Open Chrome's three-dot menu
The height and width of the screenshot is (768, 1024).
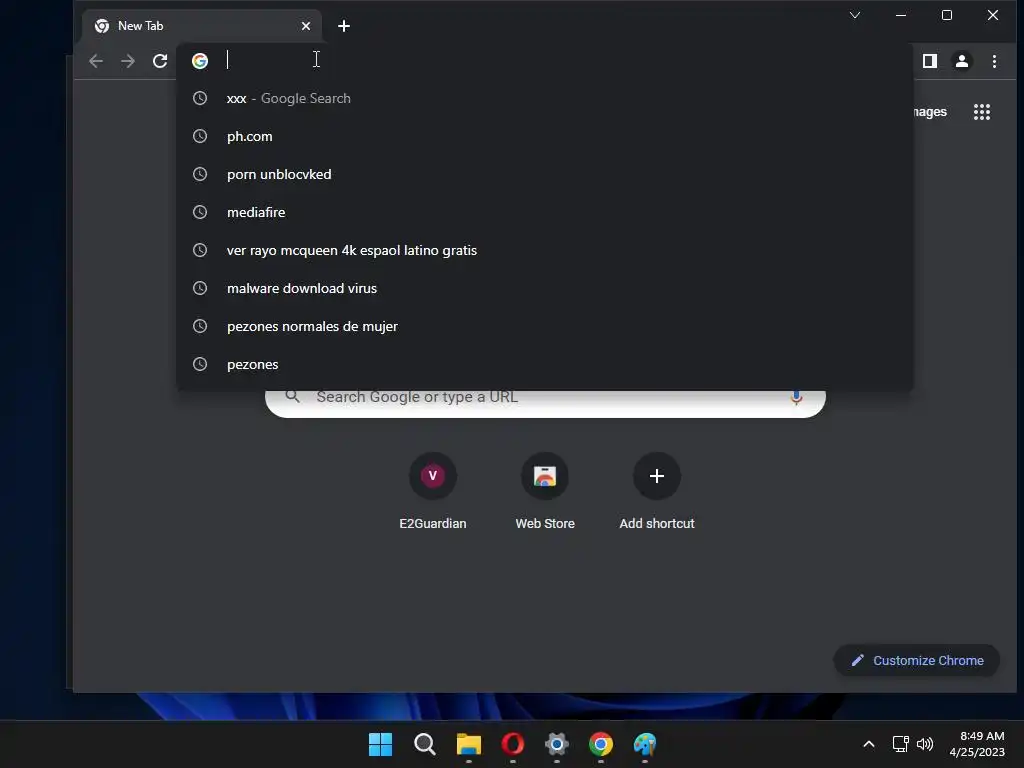(x=994, y=61)
